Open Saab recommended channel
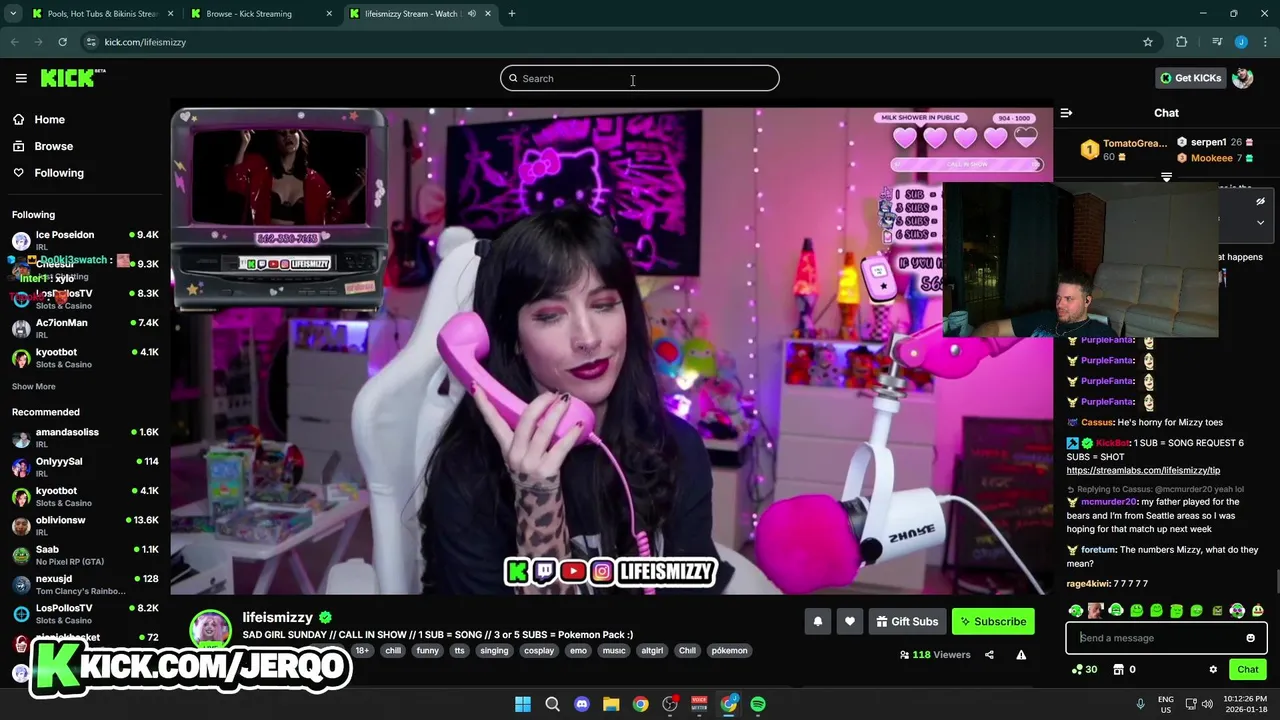The image size is (1280, 720). click(x=85, y=554)
